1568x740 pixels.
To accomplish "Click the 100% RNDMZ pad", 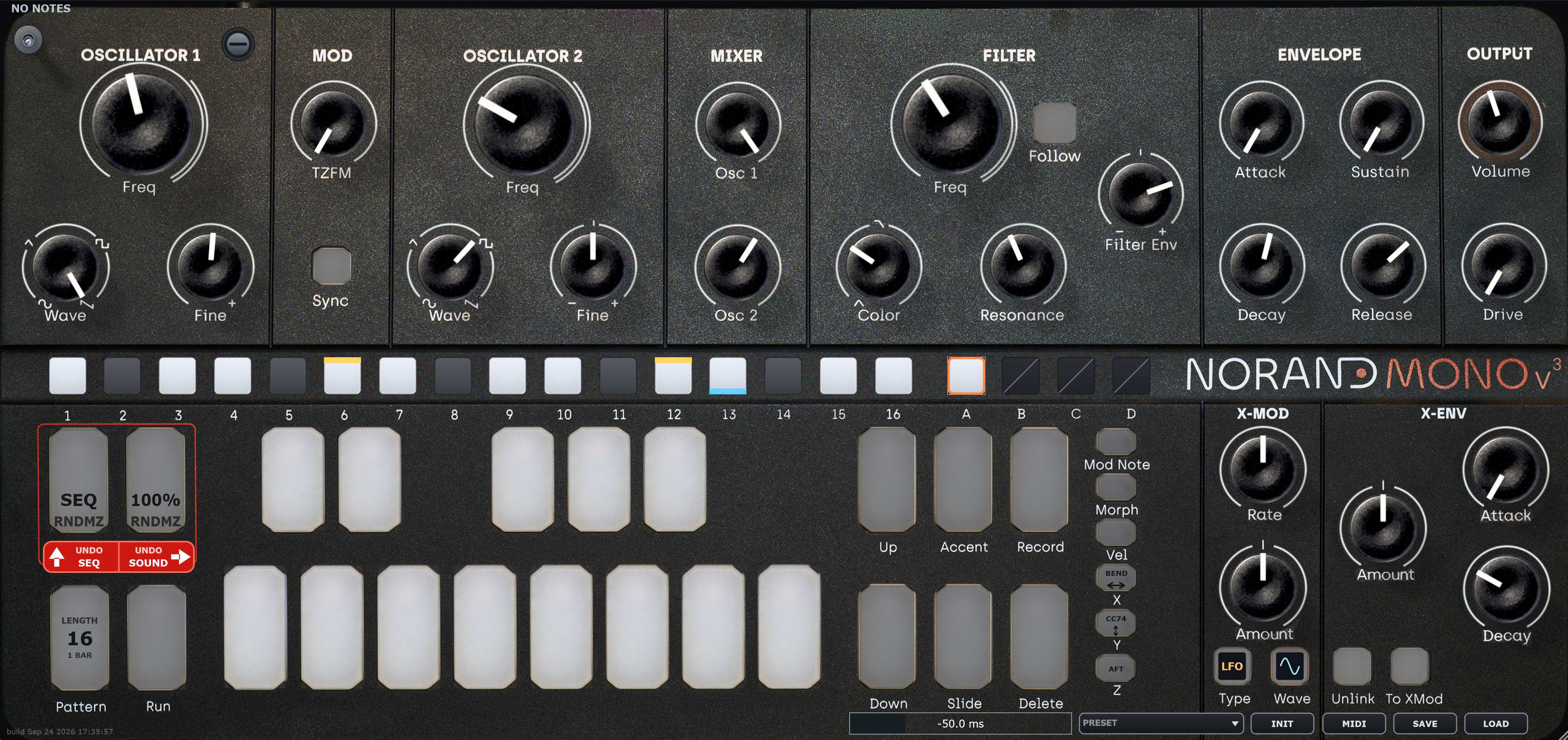I will point(155,480).
